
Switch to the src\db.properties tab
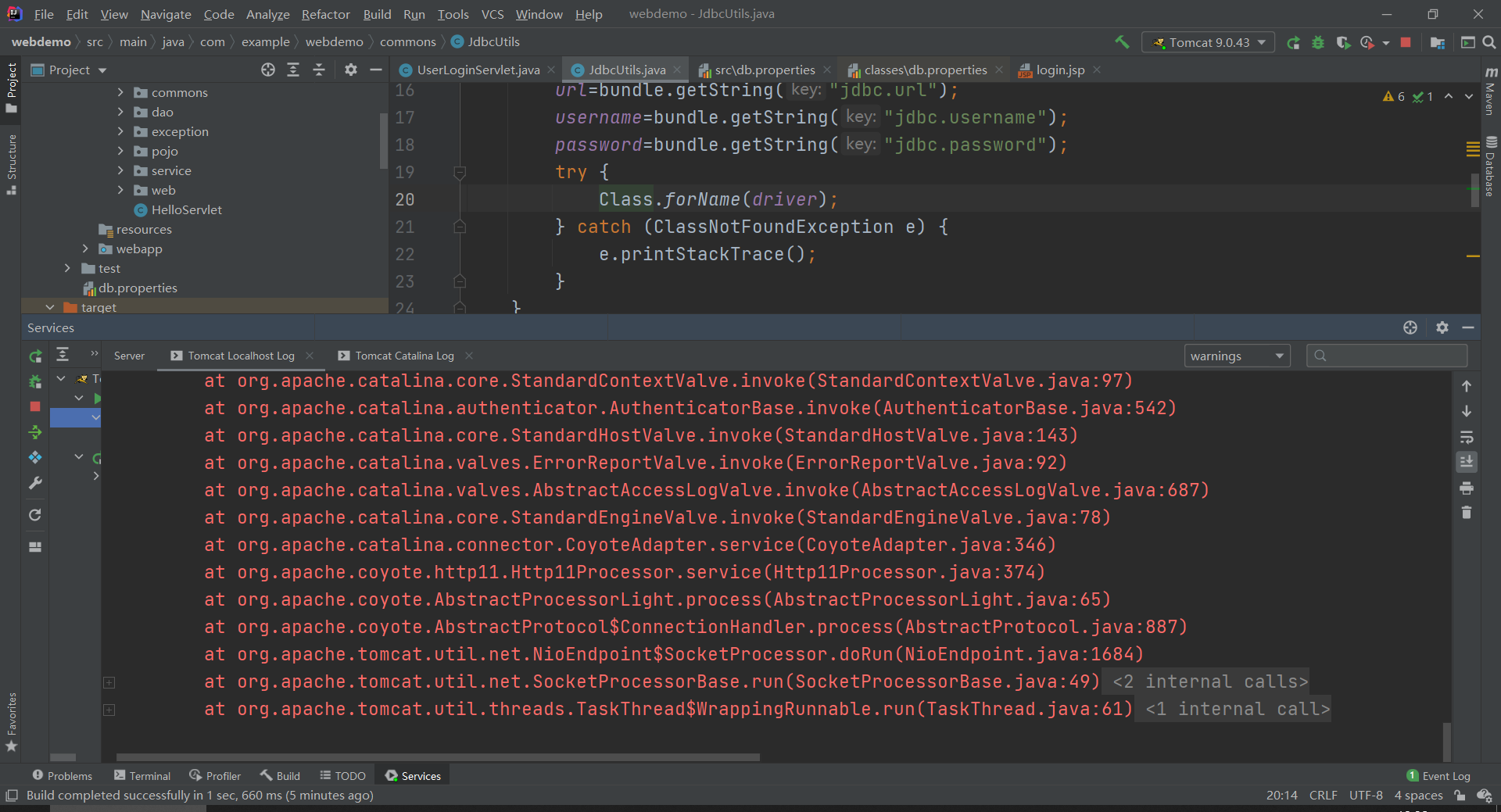point(765,70)
